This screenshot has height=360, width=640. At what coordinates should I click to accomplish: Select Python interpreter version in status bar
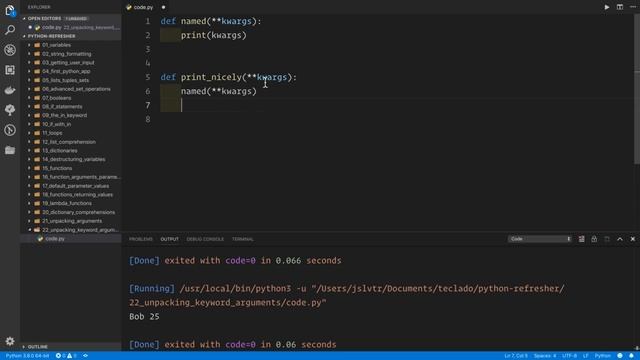coord(27,356)
